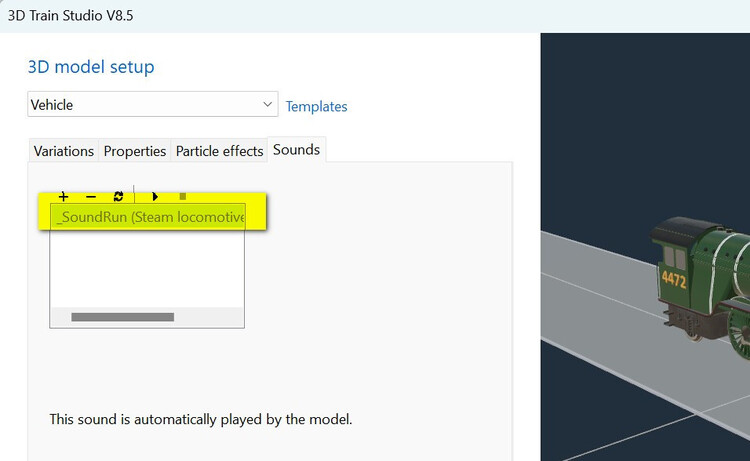Open the Vehicle model type dropdown
The height and width of the screenshot is (461, 750).
pos(153,104)
